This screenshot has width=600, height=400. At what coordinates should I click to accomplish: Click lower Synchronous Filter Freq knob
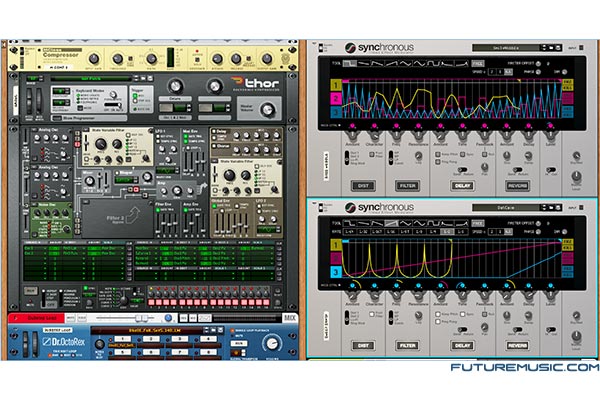(x=396, y=295)
